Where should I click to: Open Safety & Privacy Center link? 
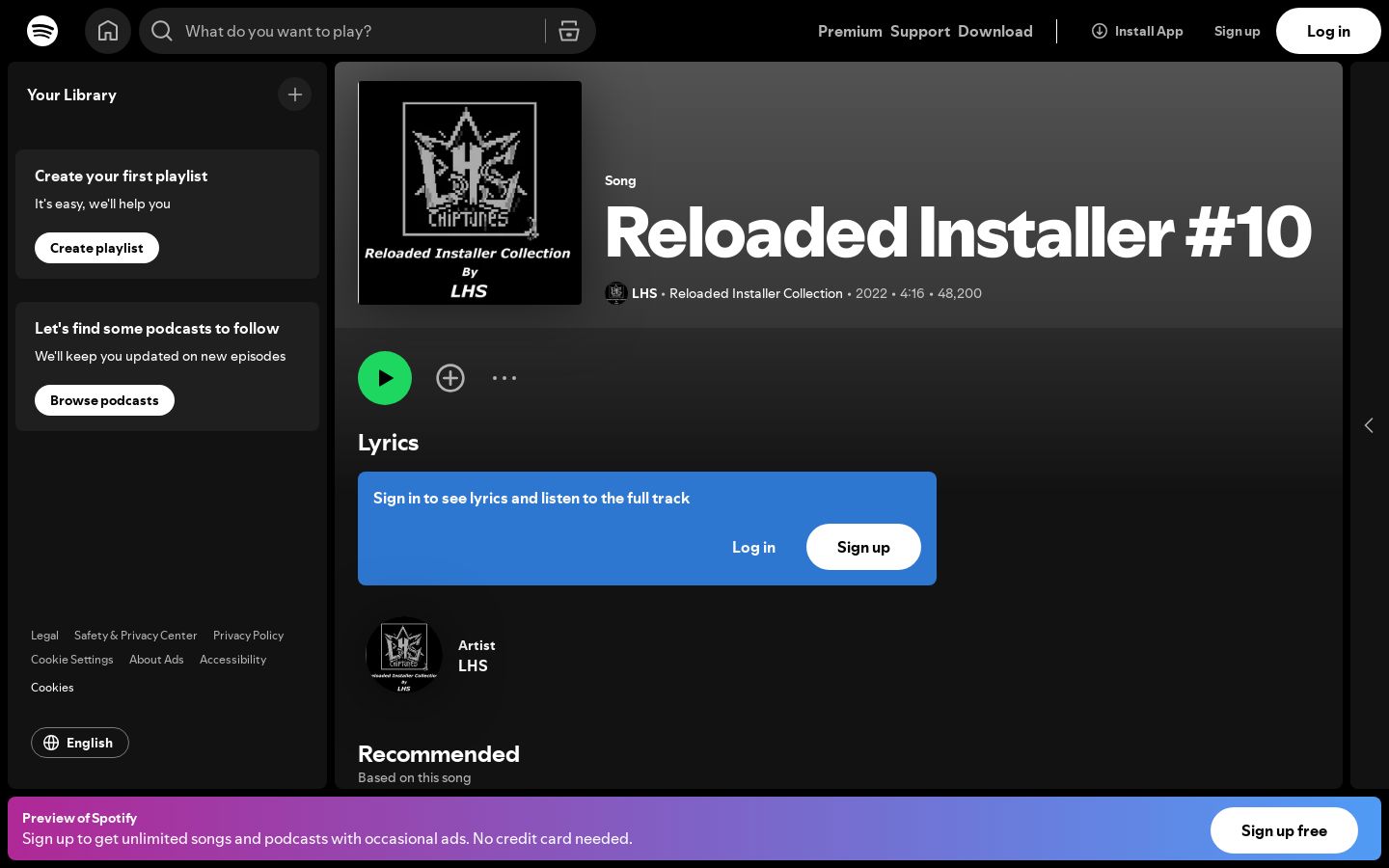(135, 636)
